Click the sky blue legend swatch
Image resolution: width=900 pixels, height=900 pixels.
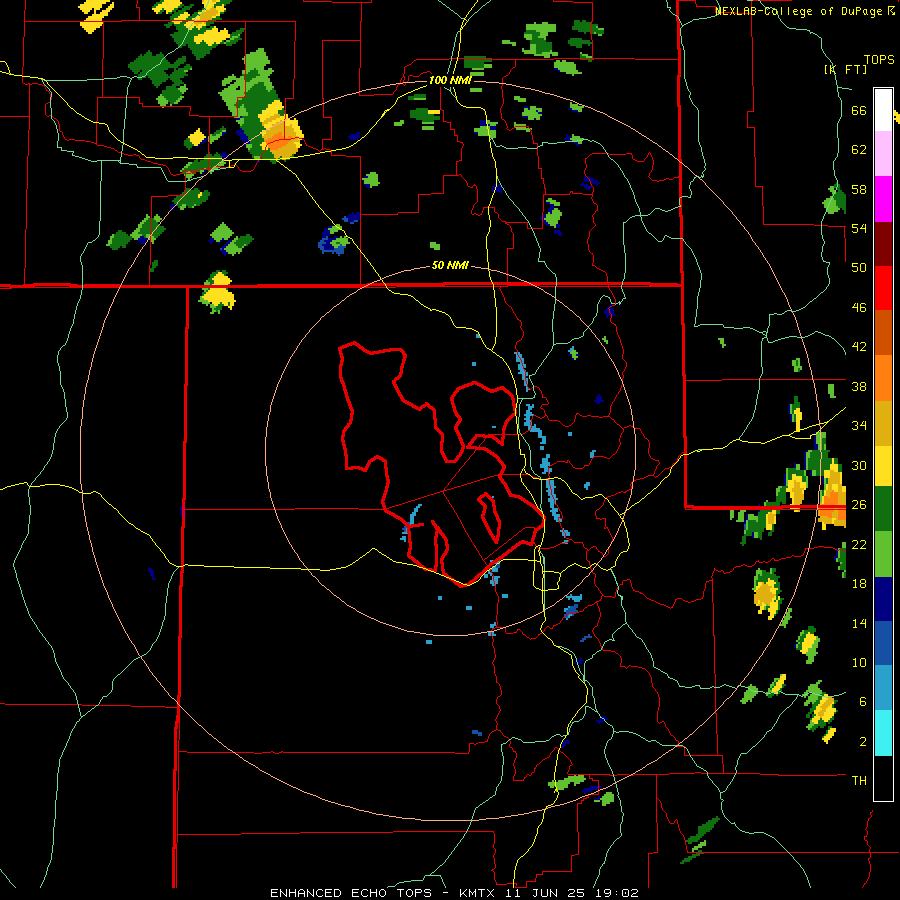(883, 688)
